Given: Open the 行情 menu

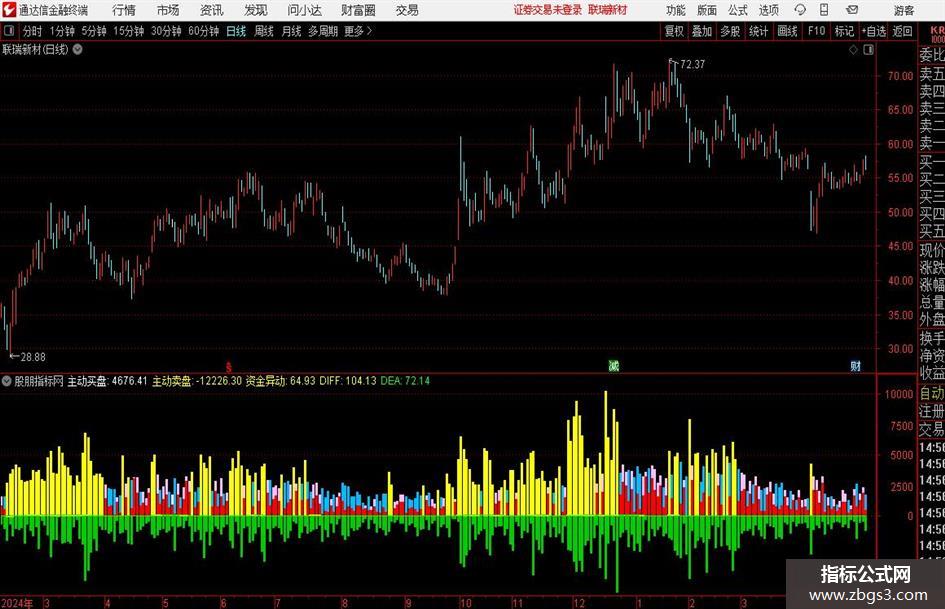Looking at the screenshot, I should [124, 10].
